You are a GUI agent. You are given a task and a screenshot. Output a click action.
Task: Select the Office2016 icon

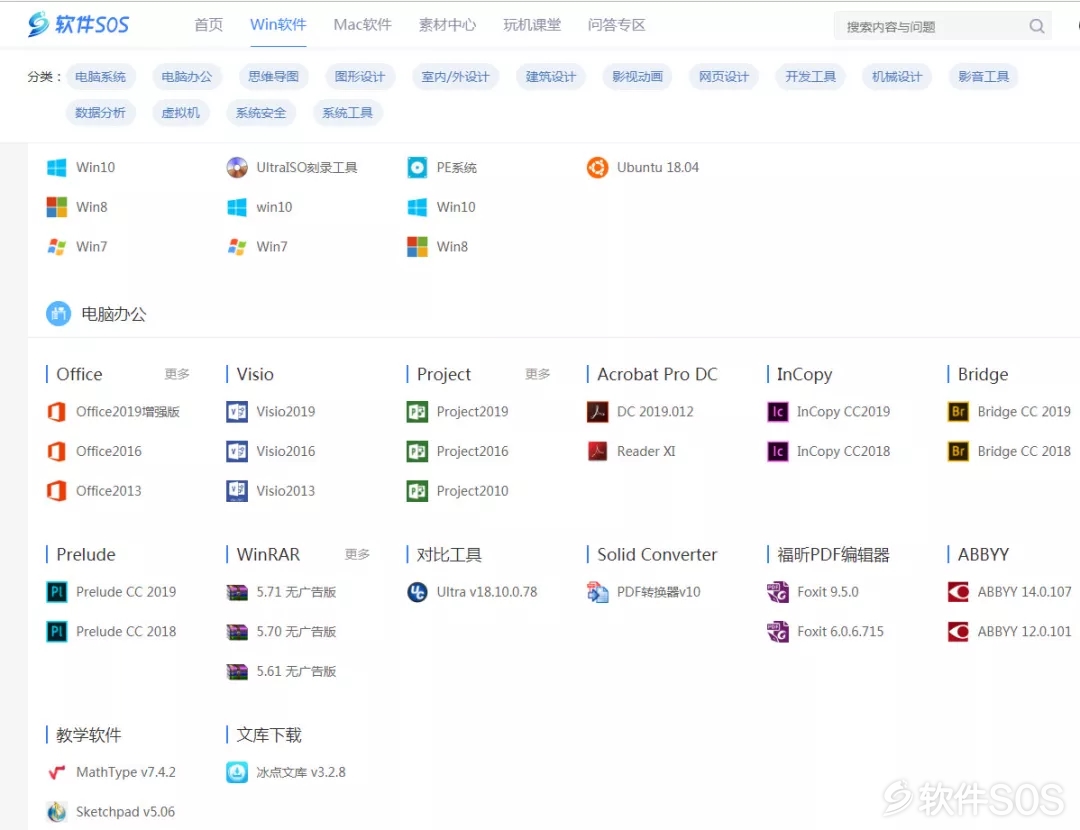point(56,451)
